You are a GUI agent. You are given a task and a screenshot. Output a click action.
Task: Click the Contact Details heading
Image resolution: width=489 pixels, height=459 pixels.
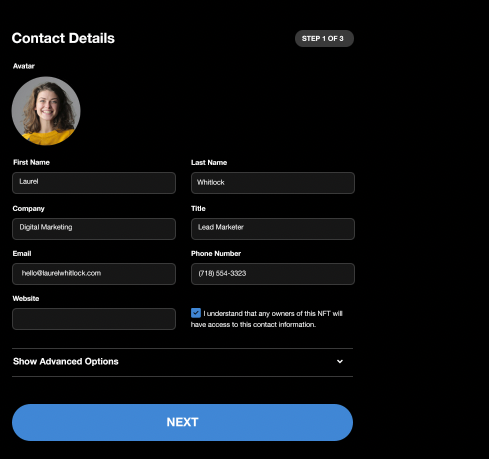point(63,38)
